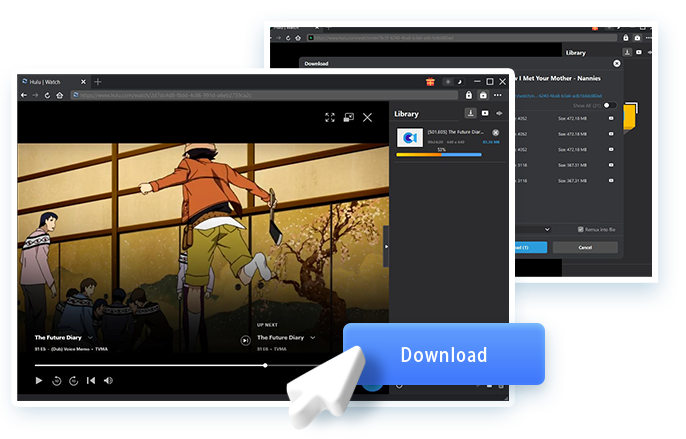
Task: Close the Hulu video player with X
Action: (x=368, y=117)
